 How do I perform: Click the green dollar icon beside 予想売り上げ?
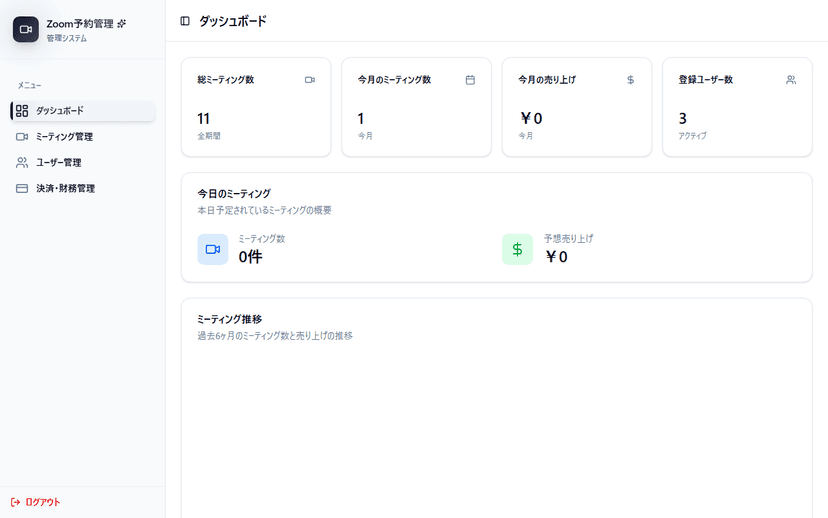click(518, 249)
